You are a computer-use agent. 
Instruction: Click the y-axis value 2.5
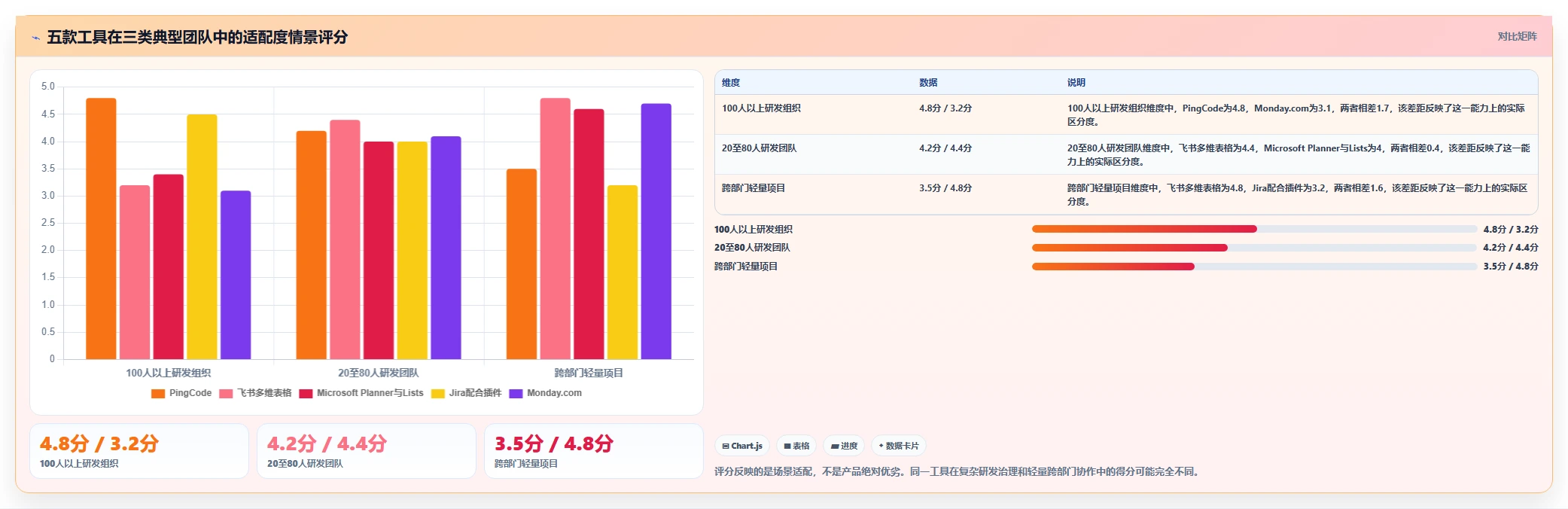click(48, 223)
